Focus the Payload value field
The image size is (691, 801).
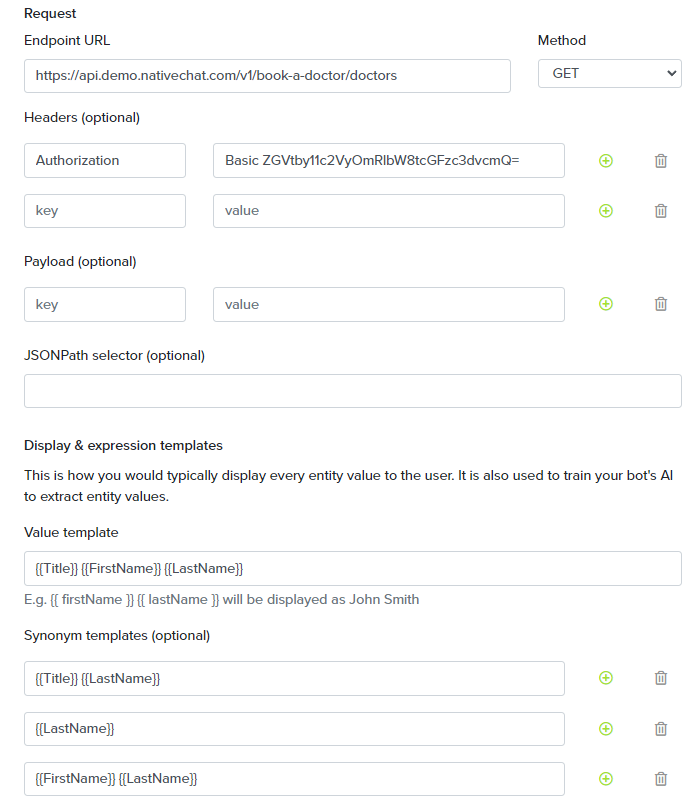pos(389,304)
